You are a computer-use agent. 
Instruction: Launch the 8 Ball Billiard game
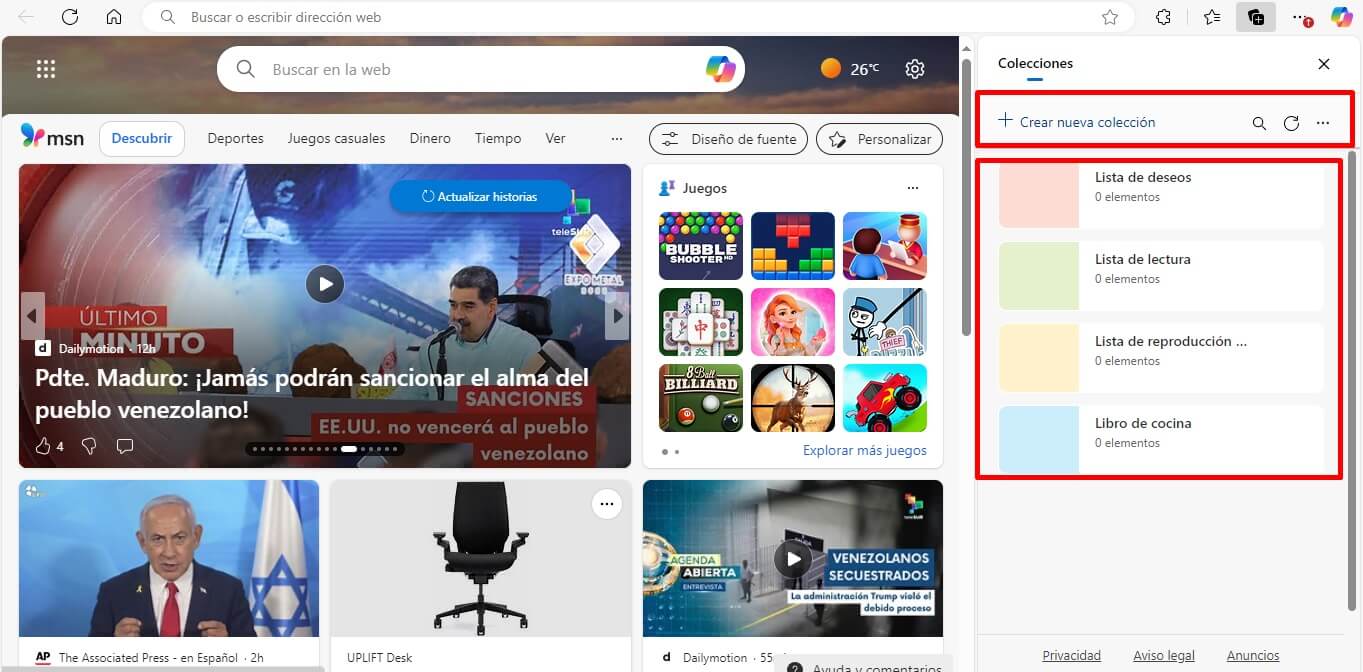pyautogui.click(x=701, y=398)
